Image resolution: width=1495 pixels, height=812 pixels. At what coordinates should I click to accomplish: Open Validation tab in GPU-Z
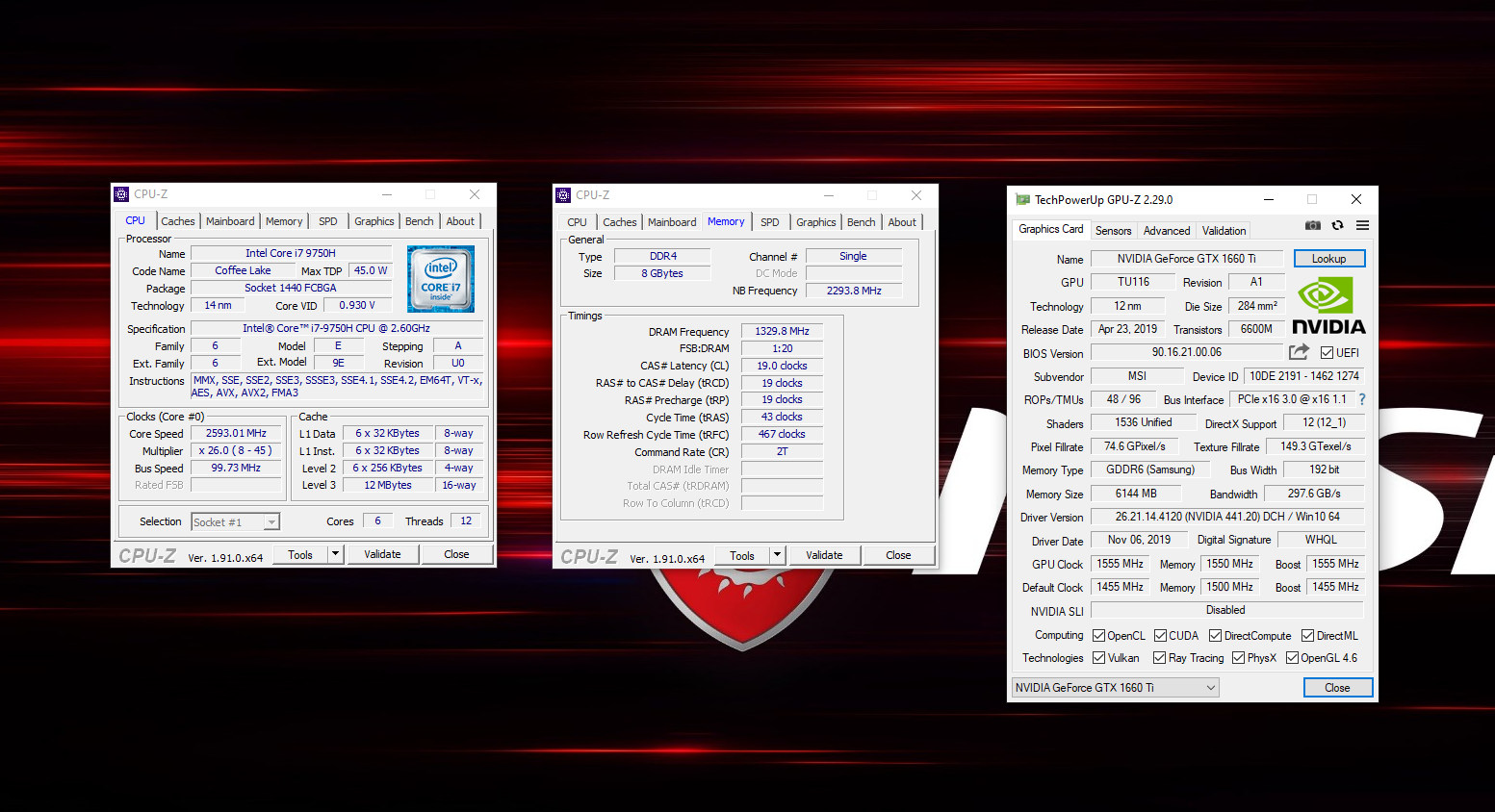[x=1224, y=231]
